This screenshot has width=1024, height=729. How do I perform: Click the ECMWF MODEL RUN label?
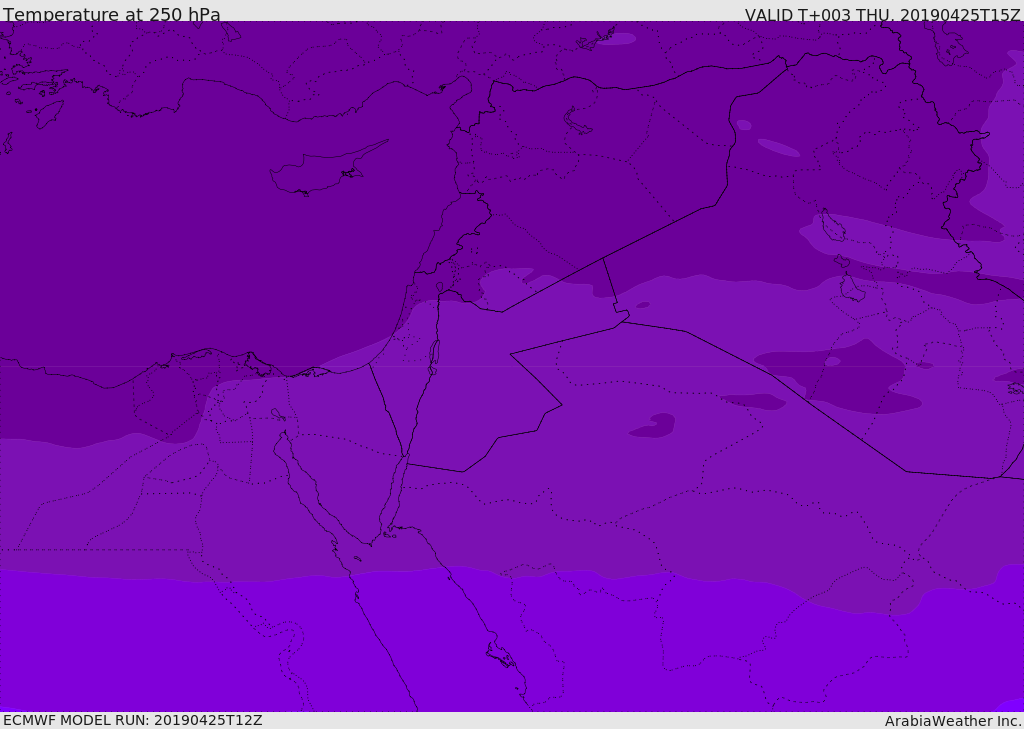[132, 720]
